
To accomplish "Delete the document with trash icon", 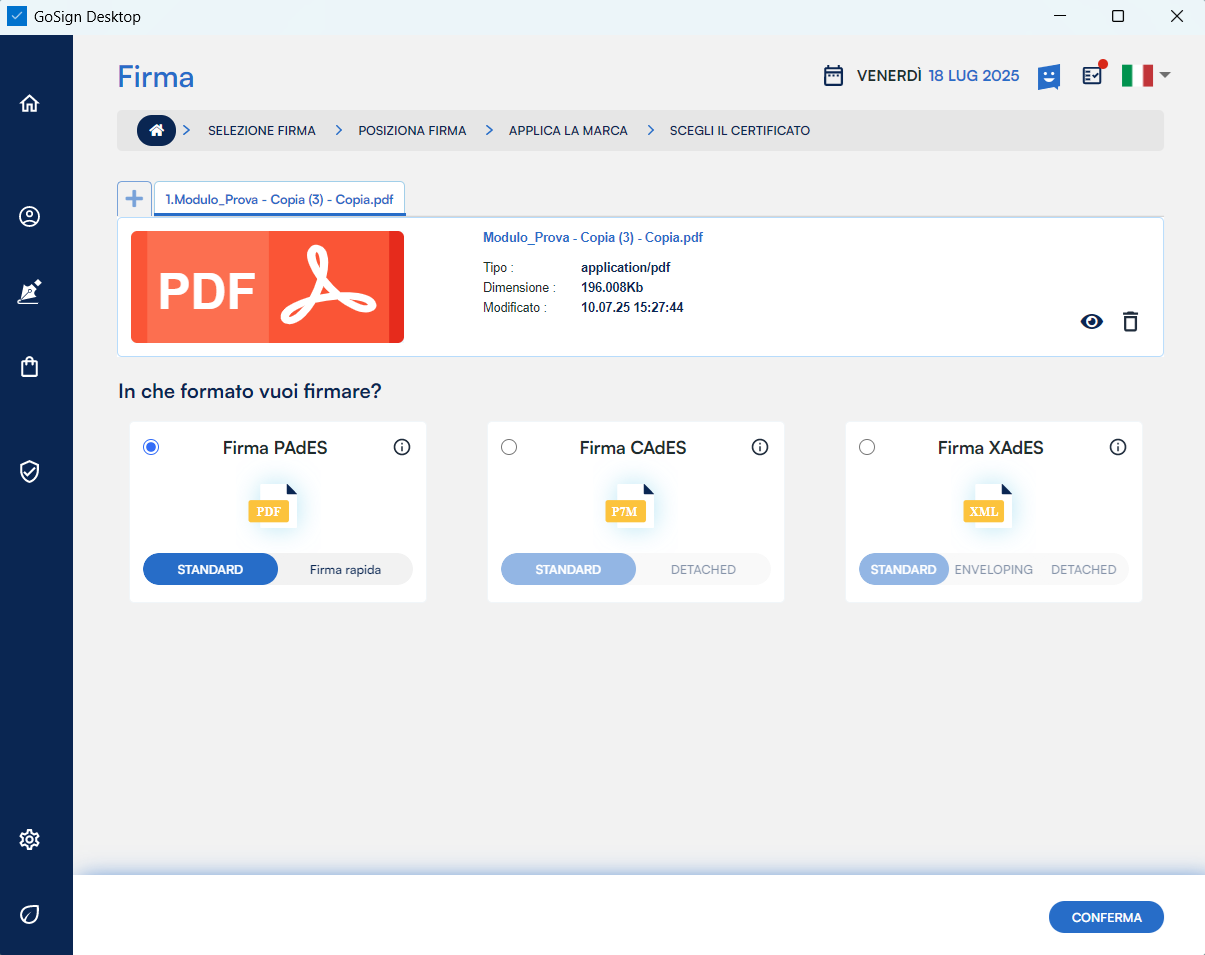I will tap(1130, 321).
